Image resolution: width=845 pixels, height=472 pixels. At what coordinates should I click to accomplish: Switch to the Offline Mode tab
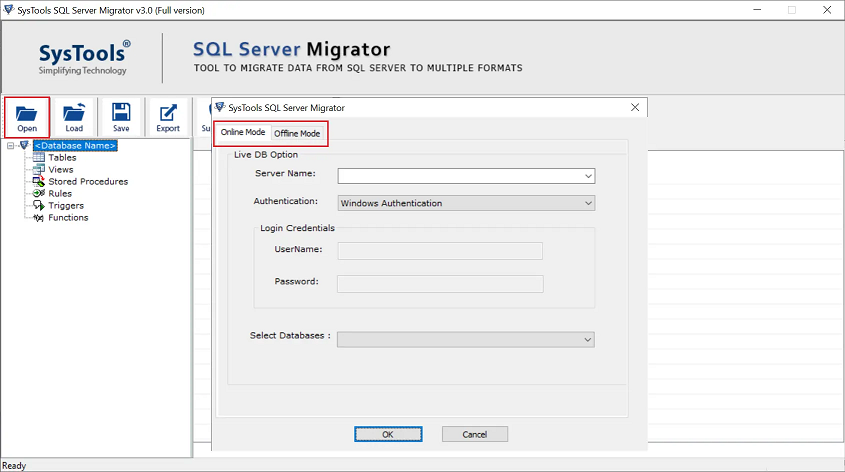coord(297,133)
